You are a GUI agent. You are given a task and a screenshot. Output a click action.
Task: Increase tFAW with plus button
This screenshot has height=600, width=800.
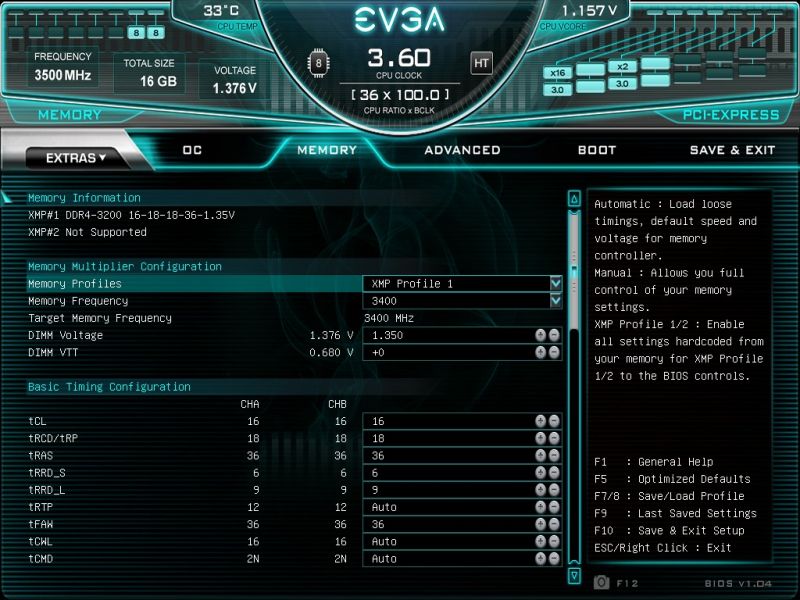tap(540, 524)
